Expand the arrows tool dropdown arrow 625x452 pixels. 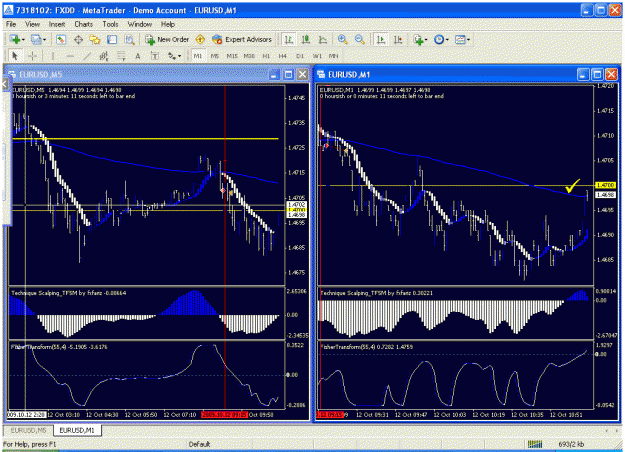click(180, 57)
